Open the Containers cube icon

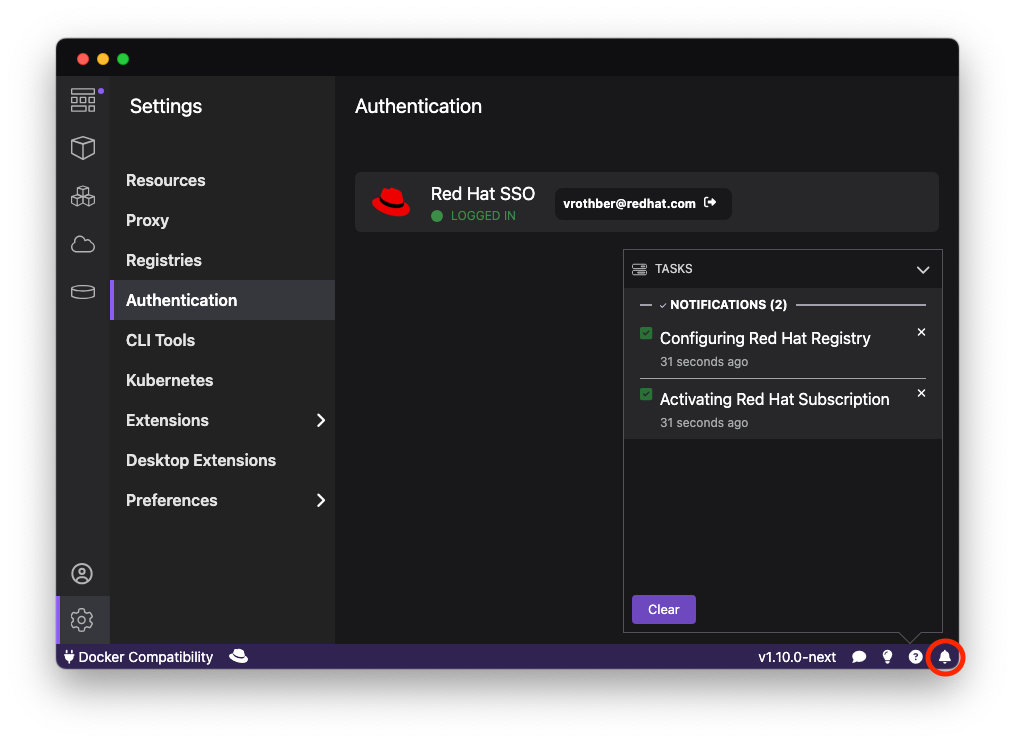[x=83, y=148]
